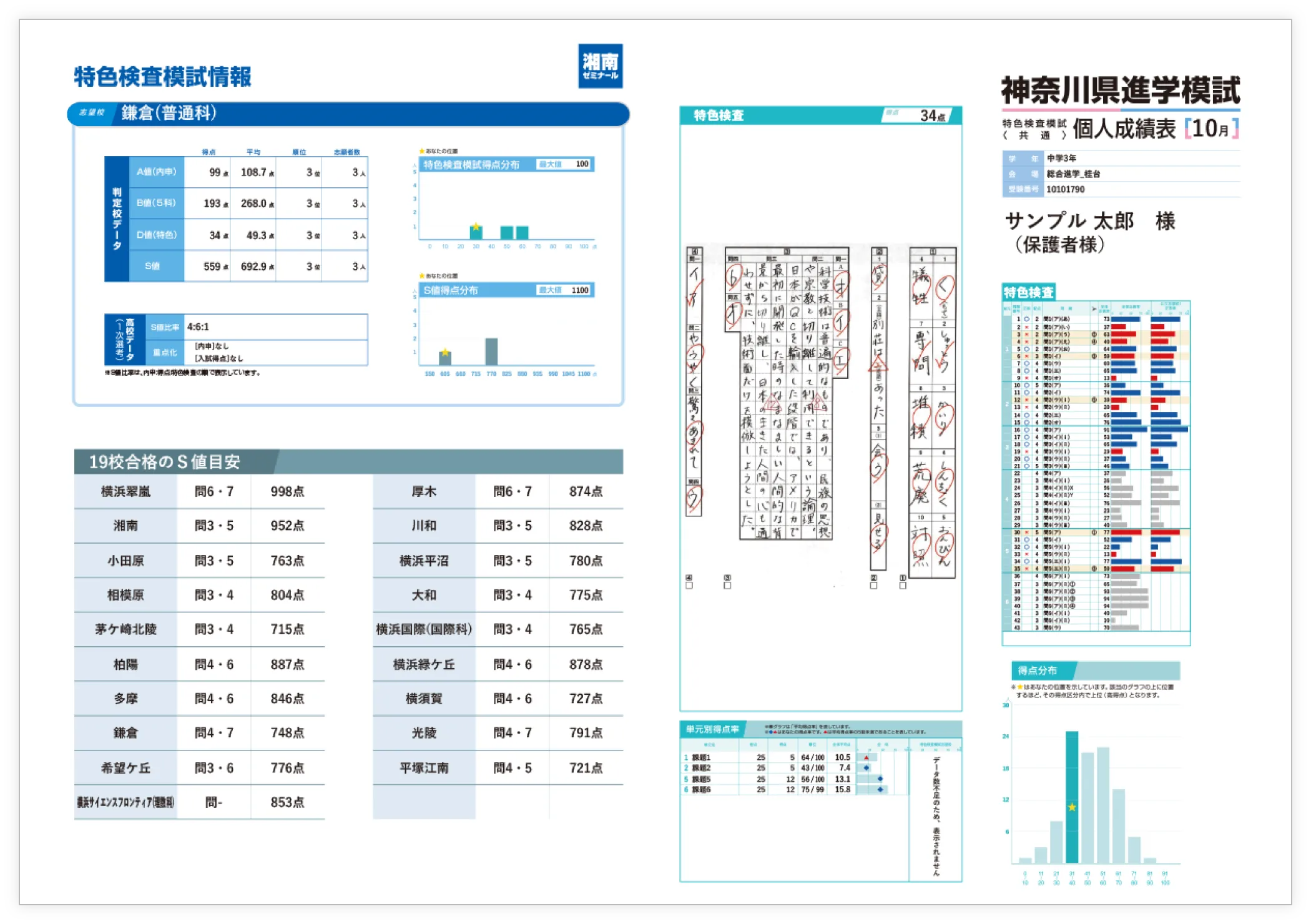Click the 光陵 school name
Image resolution: width=1311 pixels, height=924 pixels.
coord(424,733)
